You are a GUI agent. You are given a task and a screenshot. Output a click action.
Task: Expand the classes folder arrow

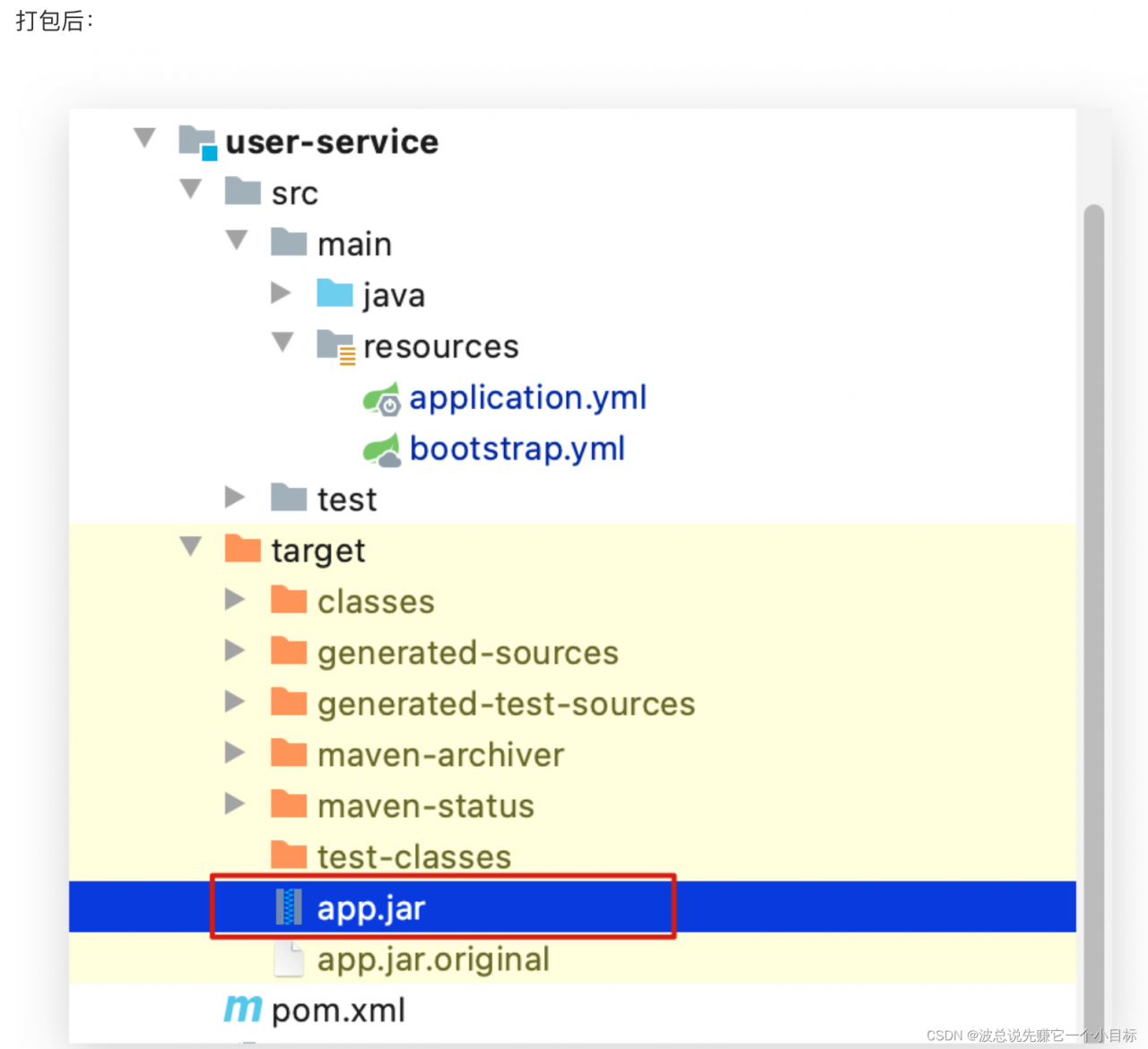235,599
